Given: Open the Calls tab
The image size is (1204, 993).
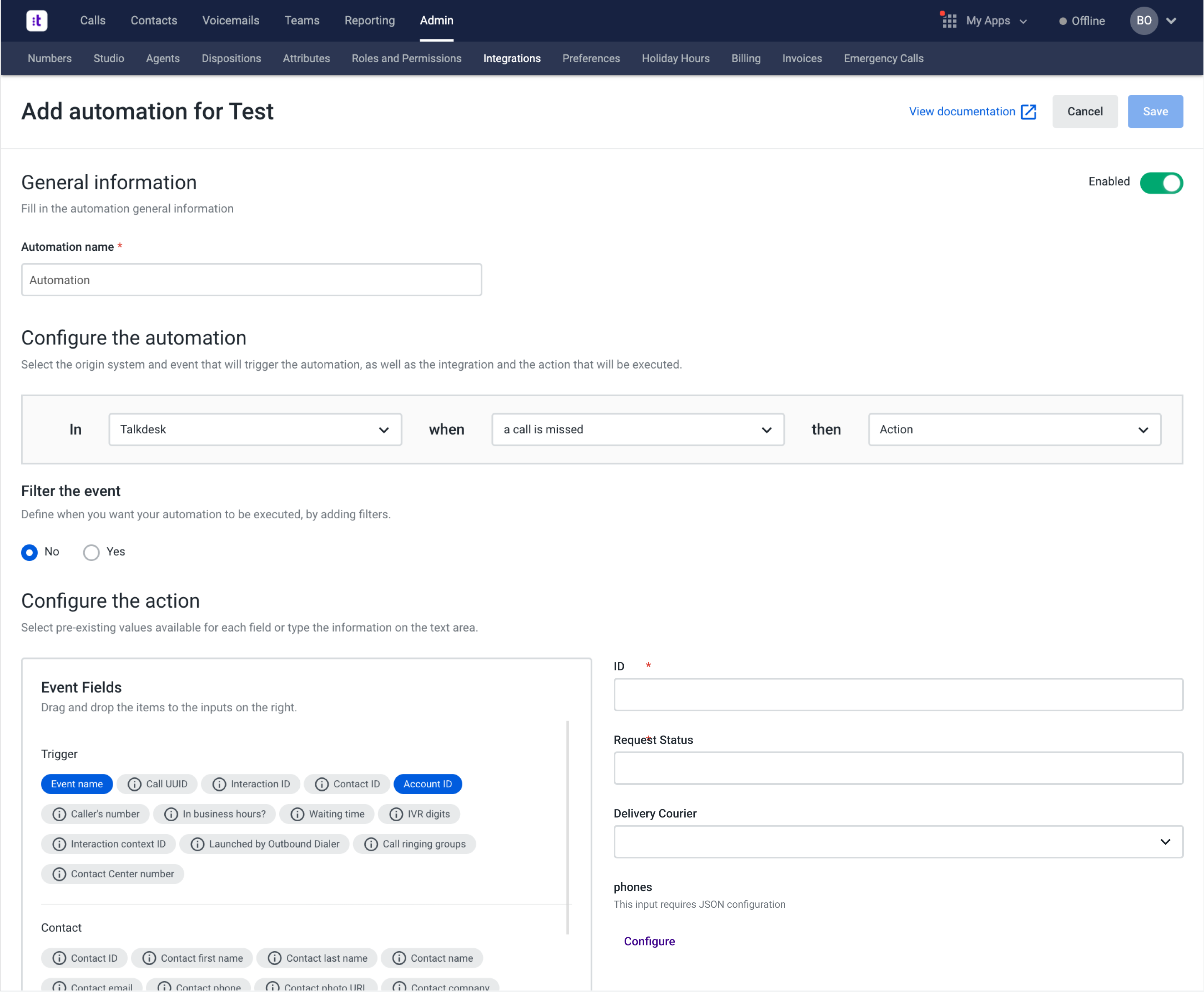Looking at the screenshot, I should 93,20.
